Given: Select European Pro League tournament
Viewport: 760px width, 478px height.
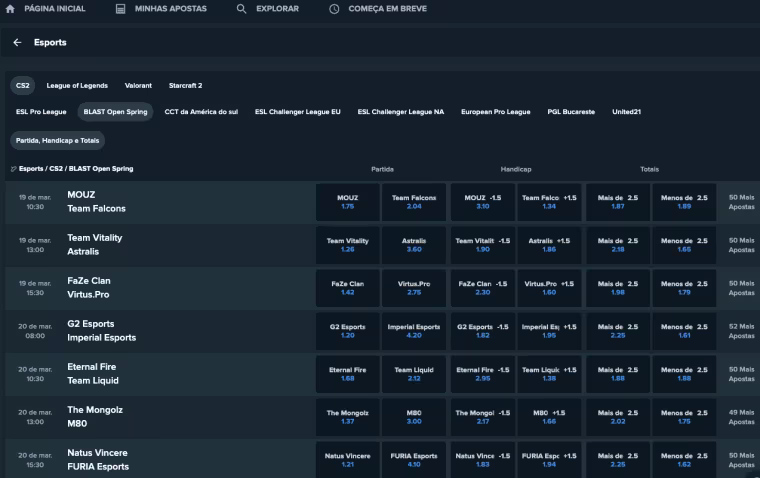Looking at the screenshot, I should pyautogui.click(x=495, y=112).
